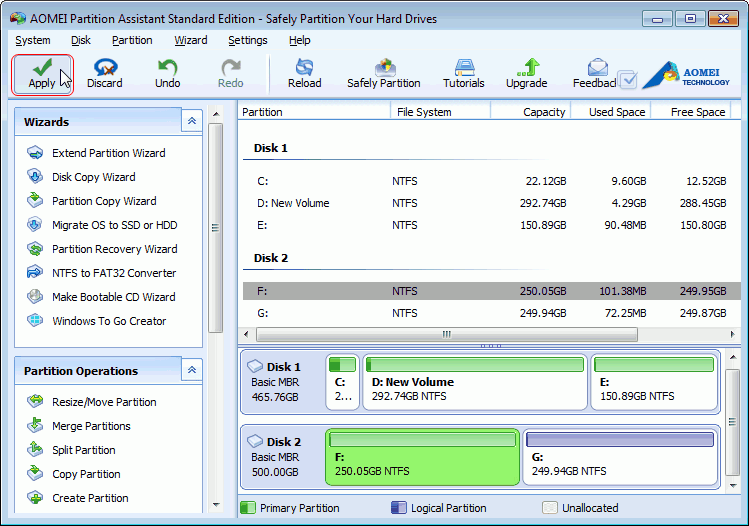Screen dimensions: 749x526
Task: Select the F: partition row
Action: click(x=492, y=291)
